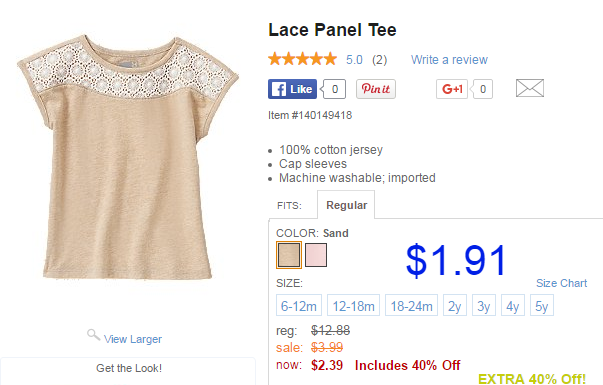Pick the 2y size option

pyautogui.click(x=455, y=305)
